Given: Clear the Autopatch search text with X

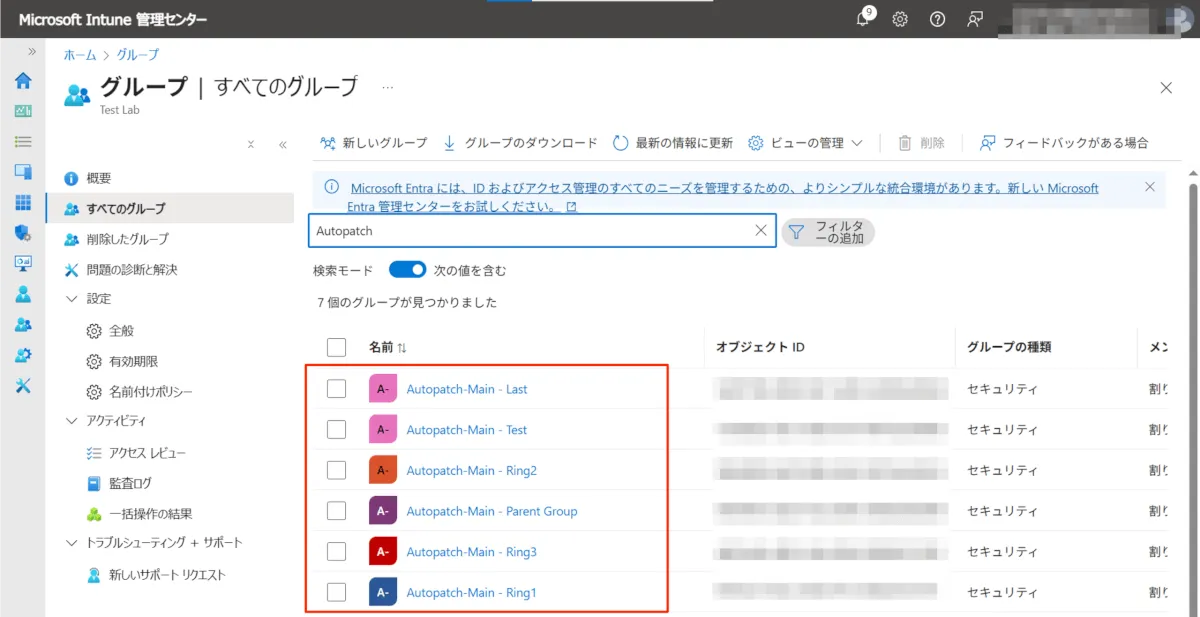Looking at the screenshot, I should coord(761,231).
